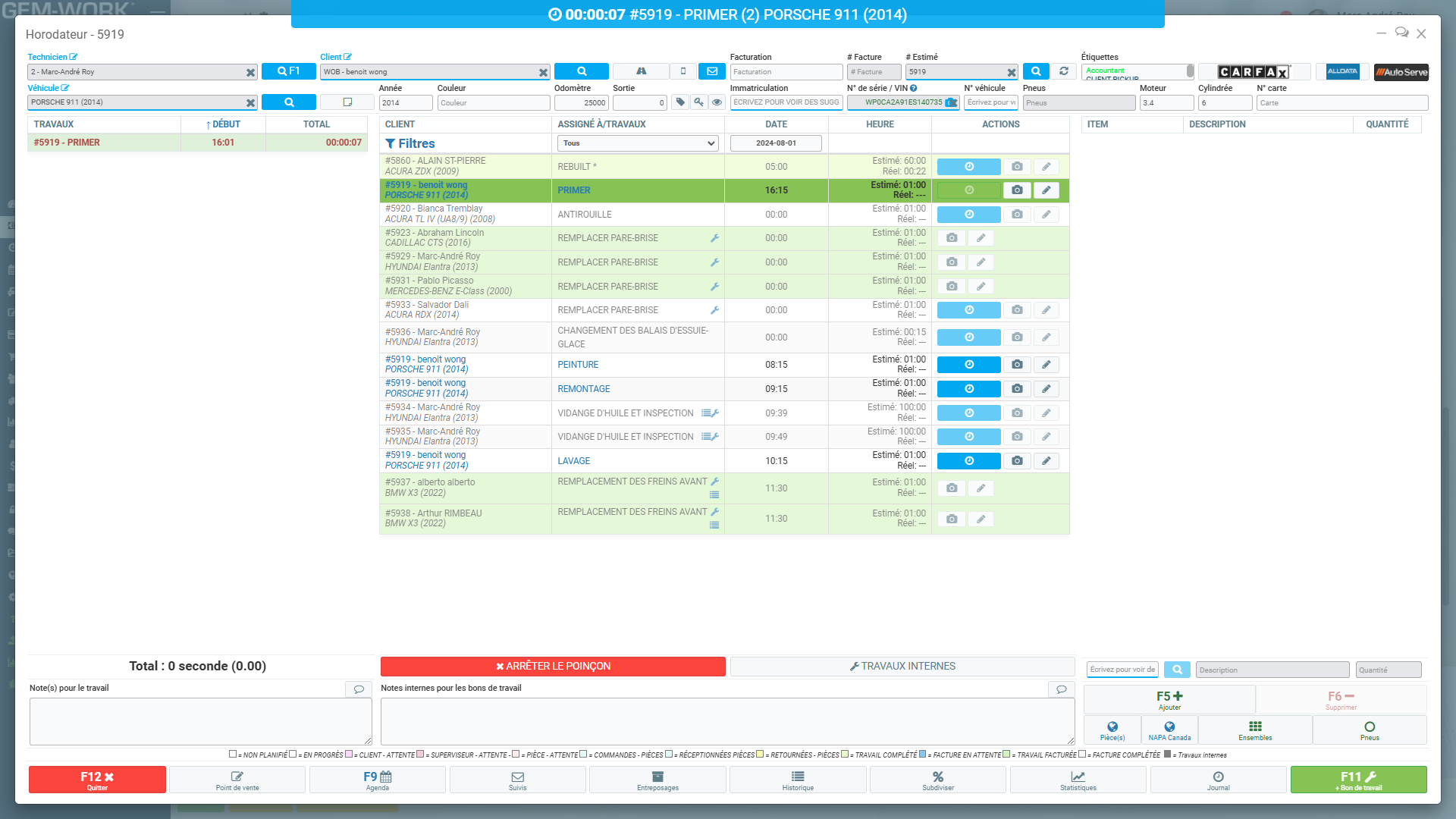
Task: Expand the Filtres filter panel
Action: click(x=410, y=143)
